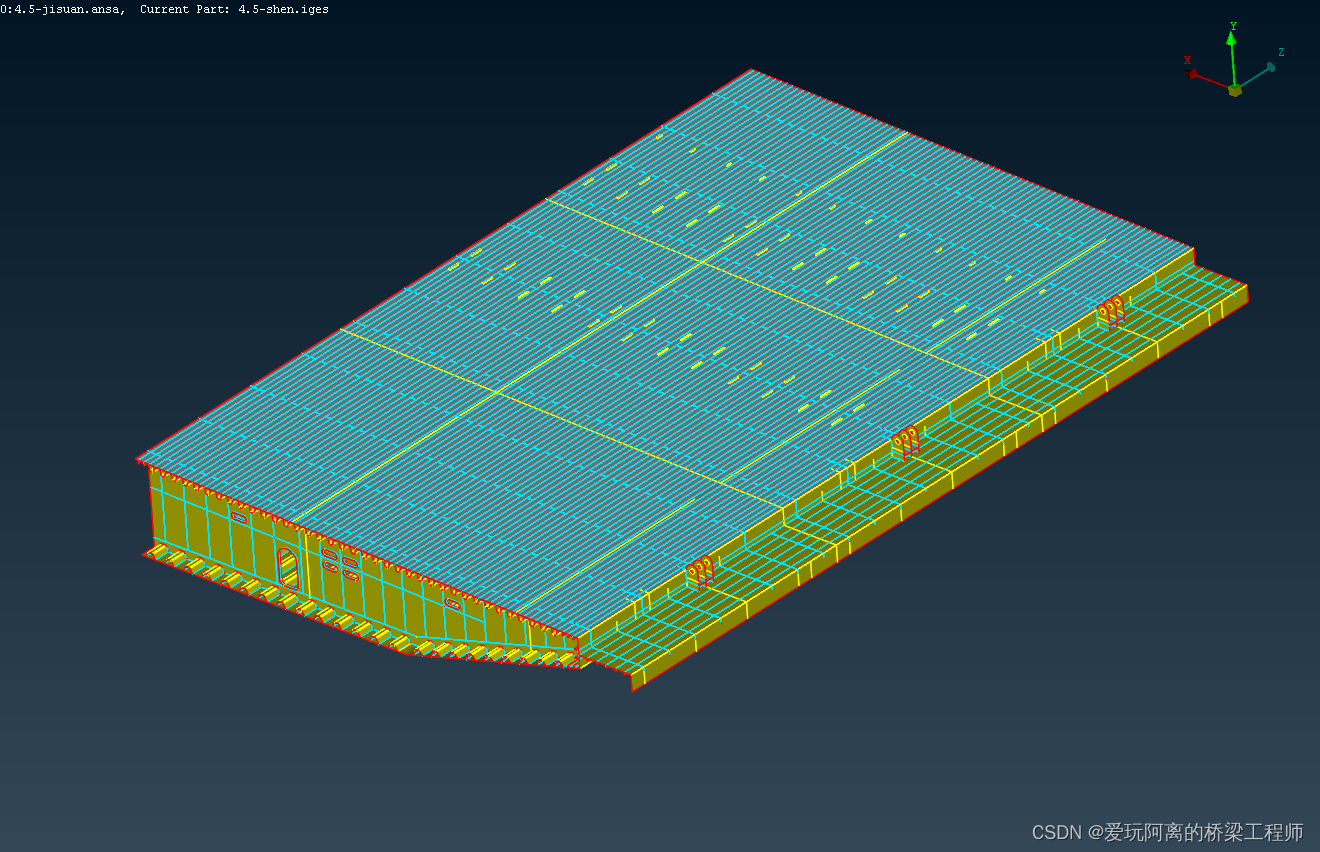
Task: Click the green Y axis arrow
Action: [x=1233, y=50]
